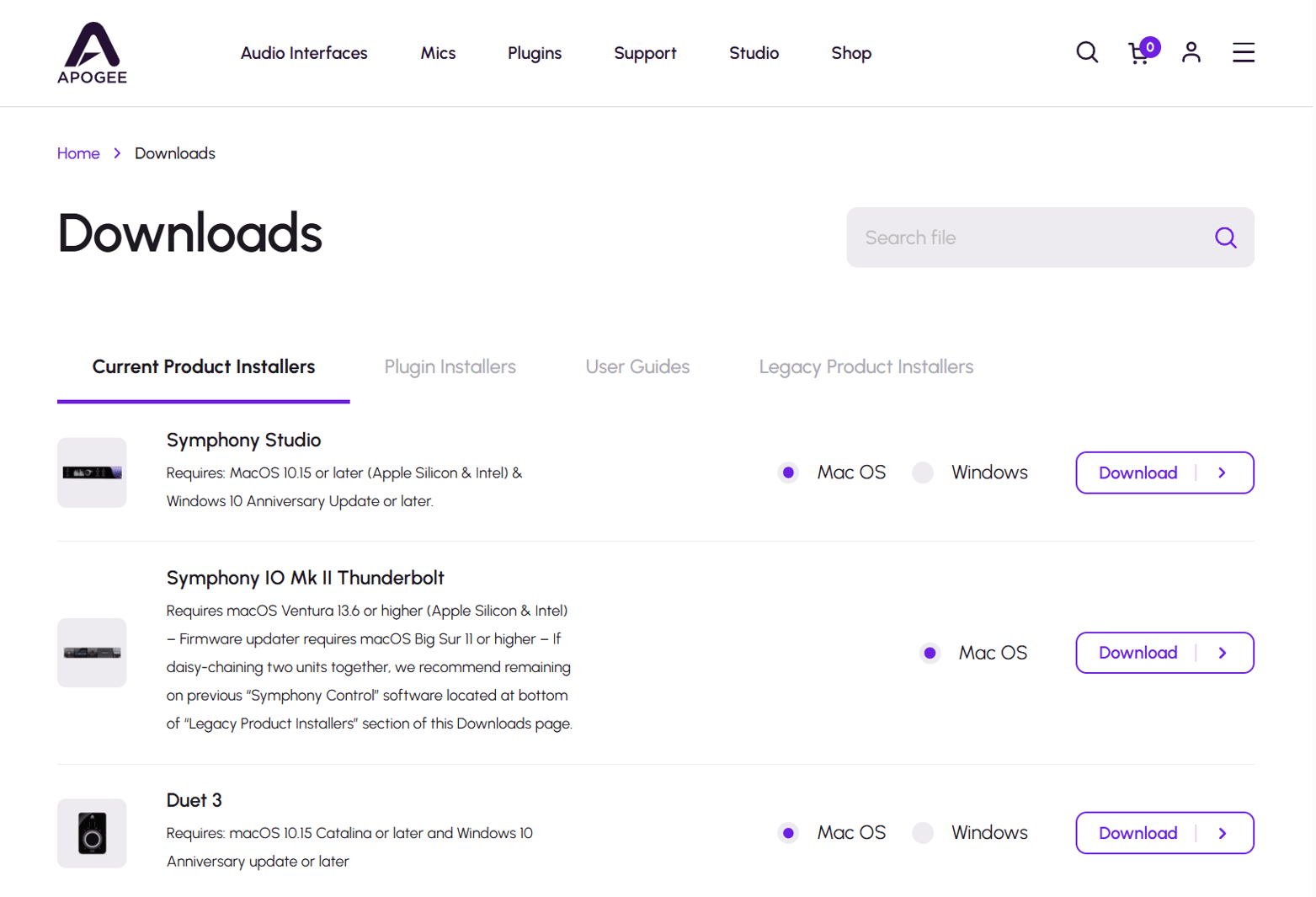
Task: Select Windows for Duet 3
Action: [924, 833]
